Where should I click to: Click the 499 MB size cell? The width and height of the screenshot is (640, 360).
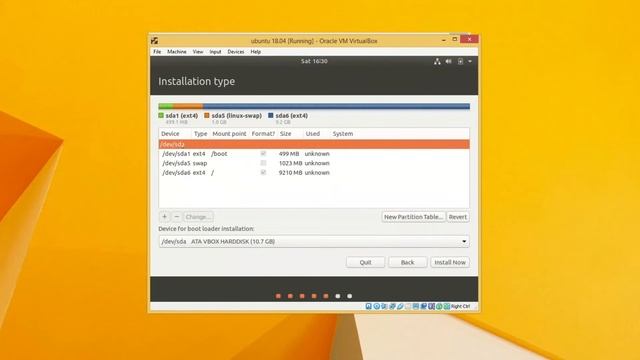pos(289,153)
